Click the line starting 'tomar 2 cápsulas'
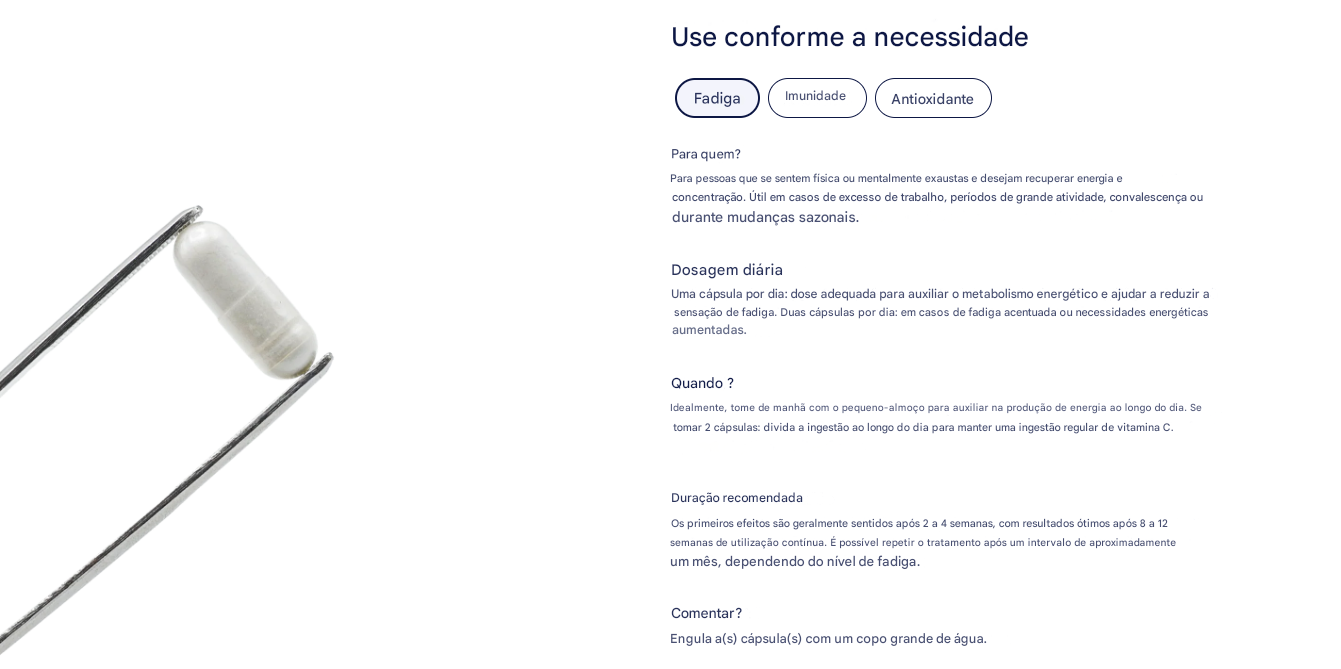The image size is (1341, 669). click(x=922, y=427)
